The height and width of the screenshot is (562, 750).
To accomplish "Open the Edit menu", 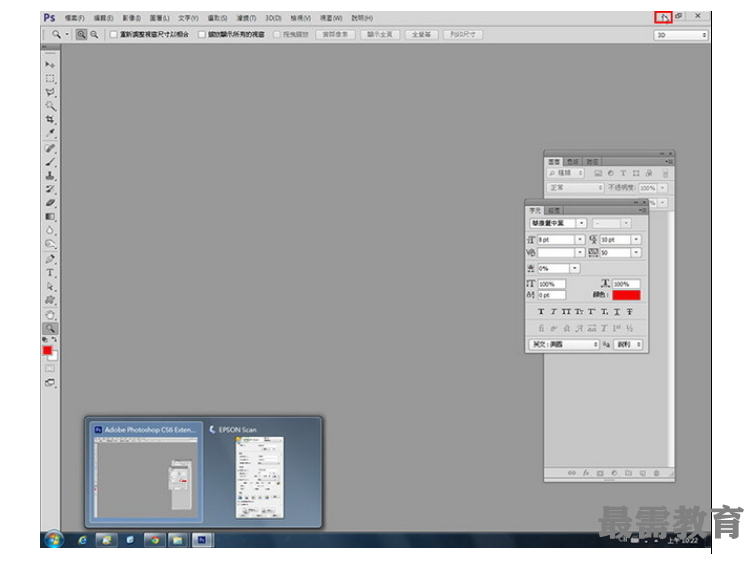I will coord(103,18).
